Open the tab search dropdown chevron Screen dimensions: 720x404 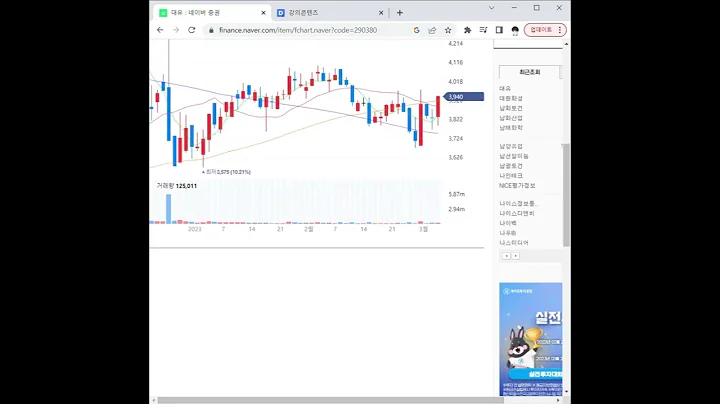(x=491, y=8)
